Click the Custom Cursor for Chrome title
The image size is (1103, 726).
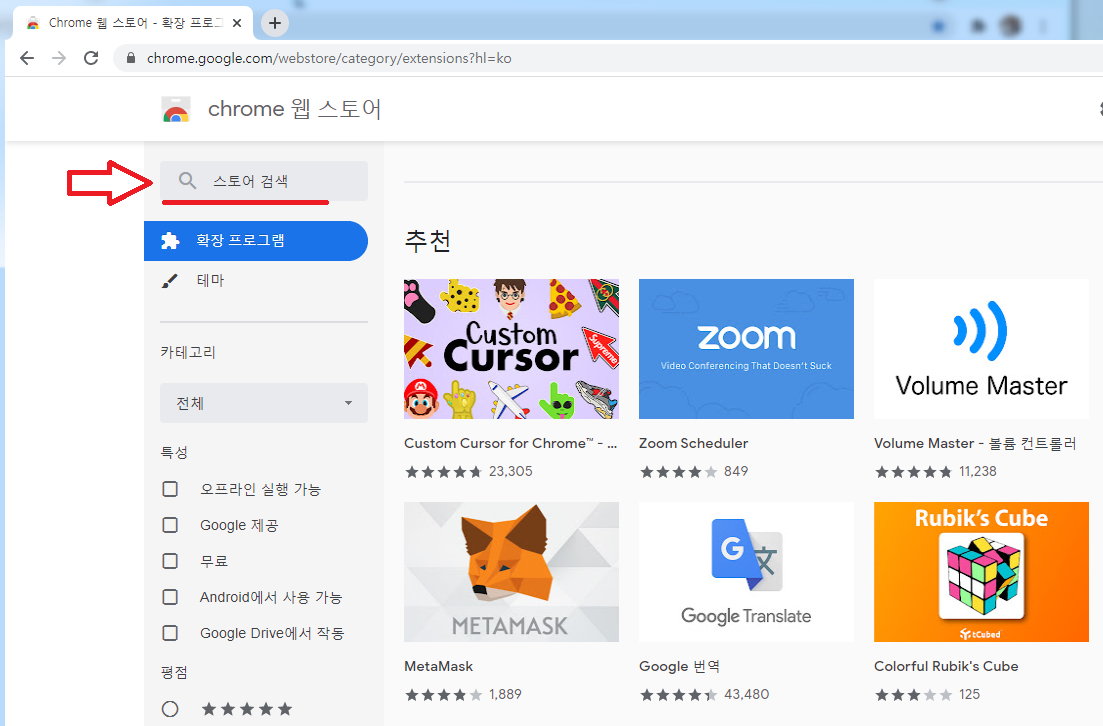pos(511,443)
